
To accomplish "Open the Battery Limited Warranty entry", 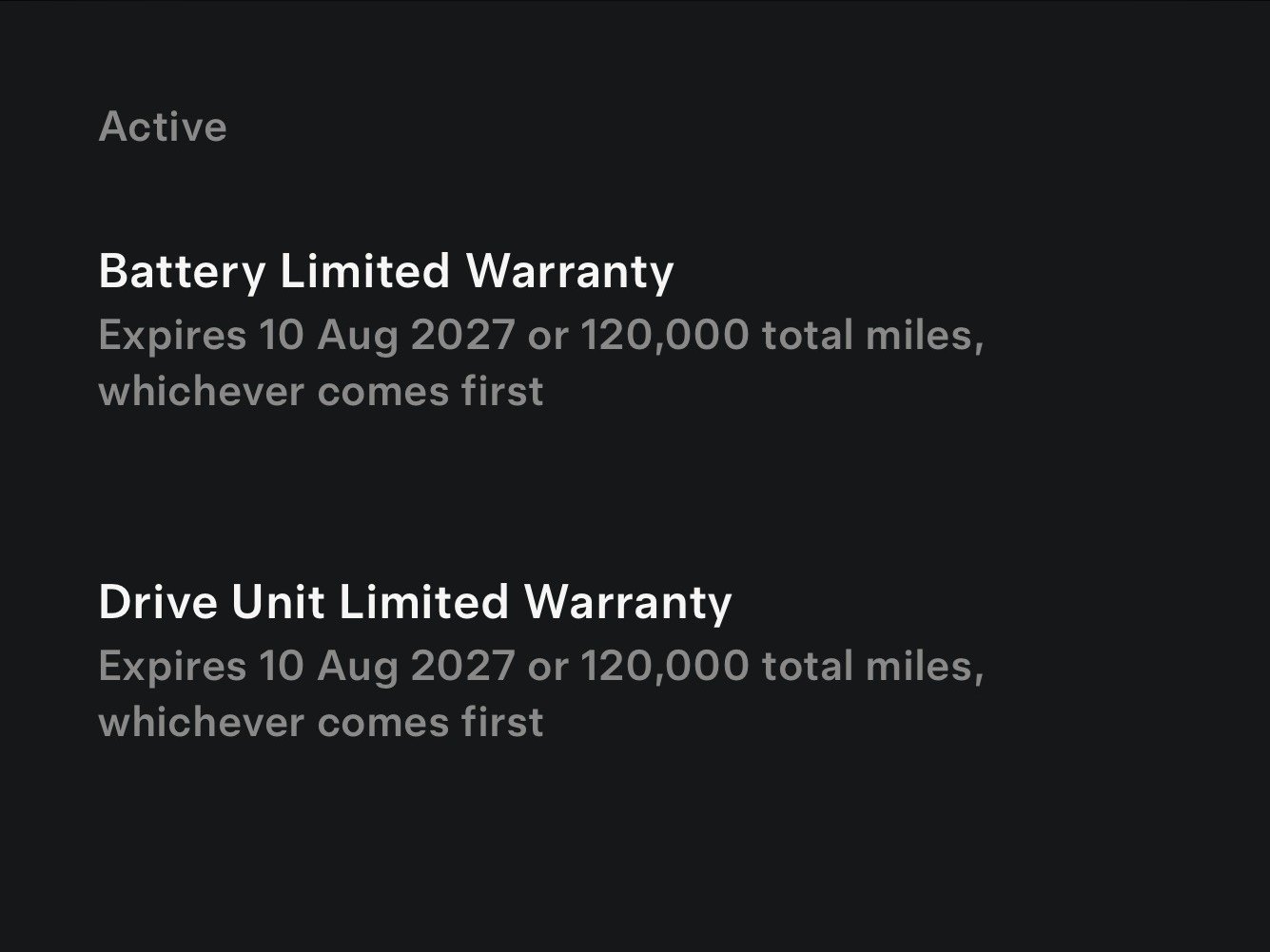I will click(x=385, y=271).
